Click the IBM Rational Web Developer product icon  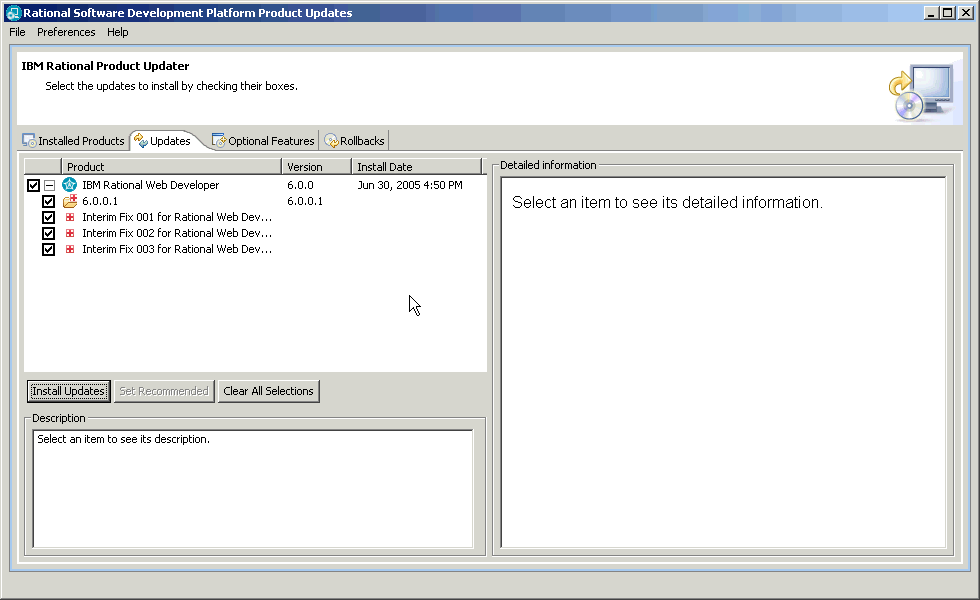[69, 185]
